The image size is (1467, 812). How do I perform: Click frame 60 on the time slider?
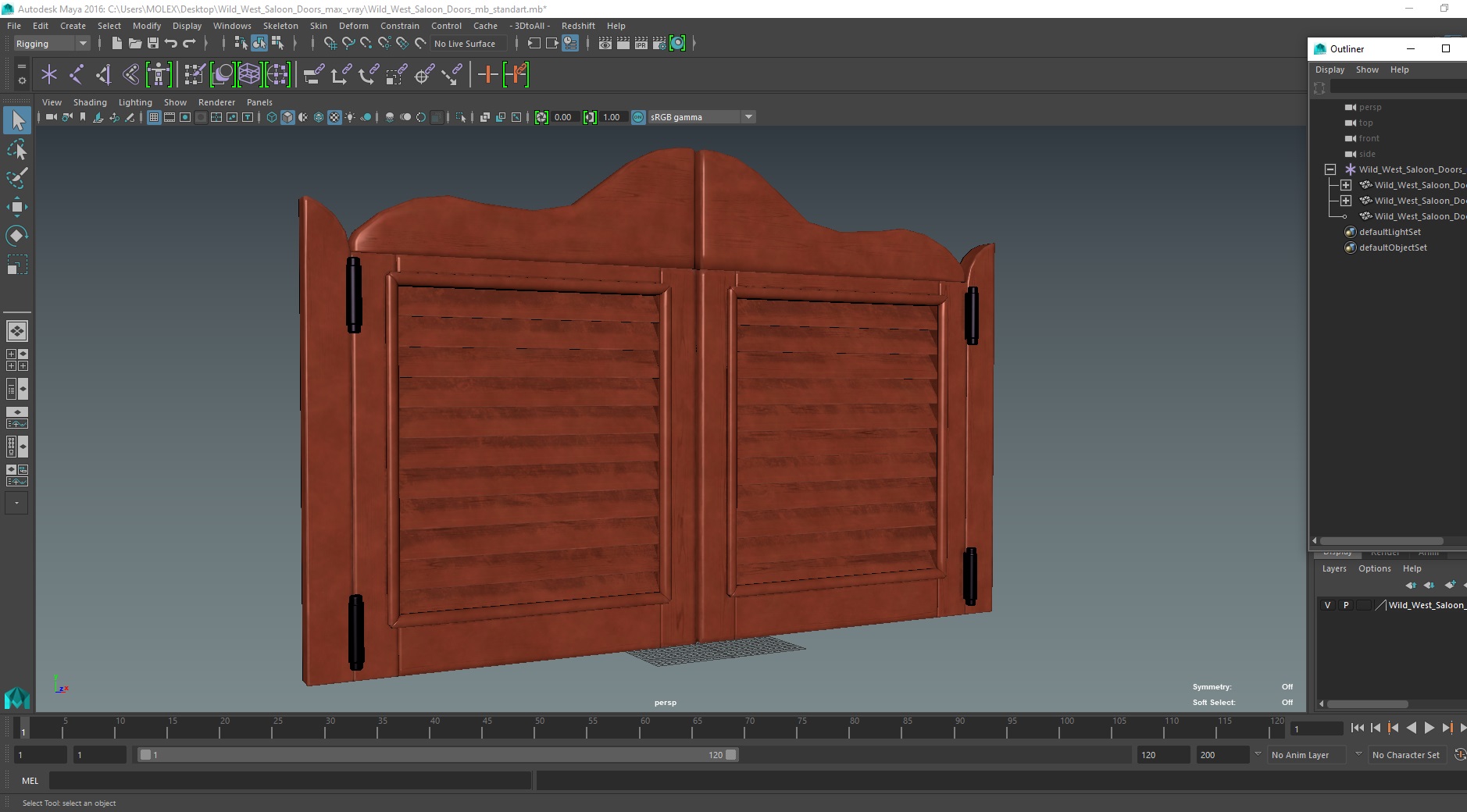tap(644, 728)
